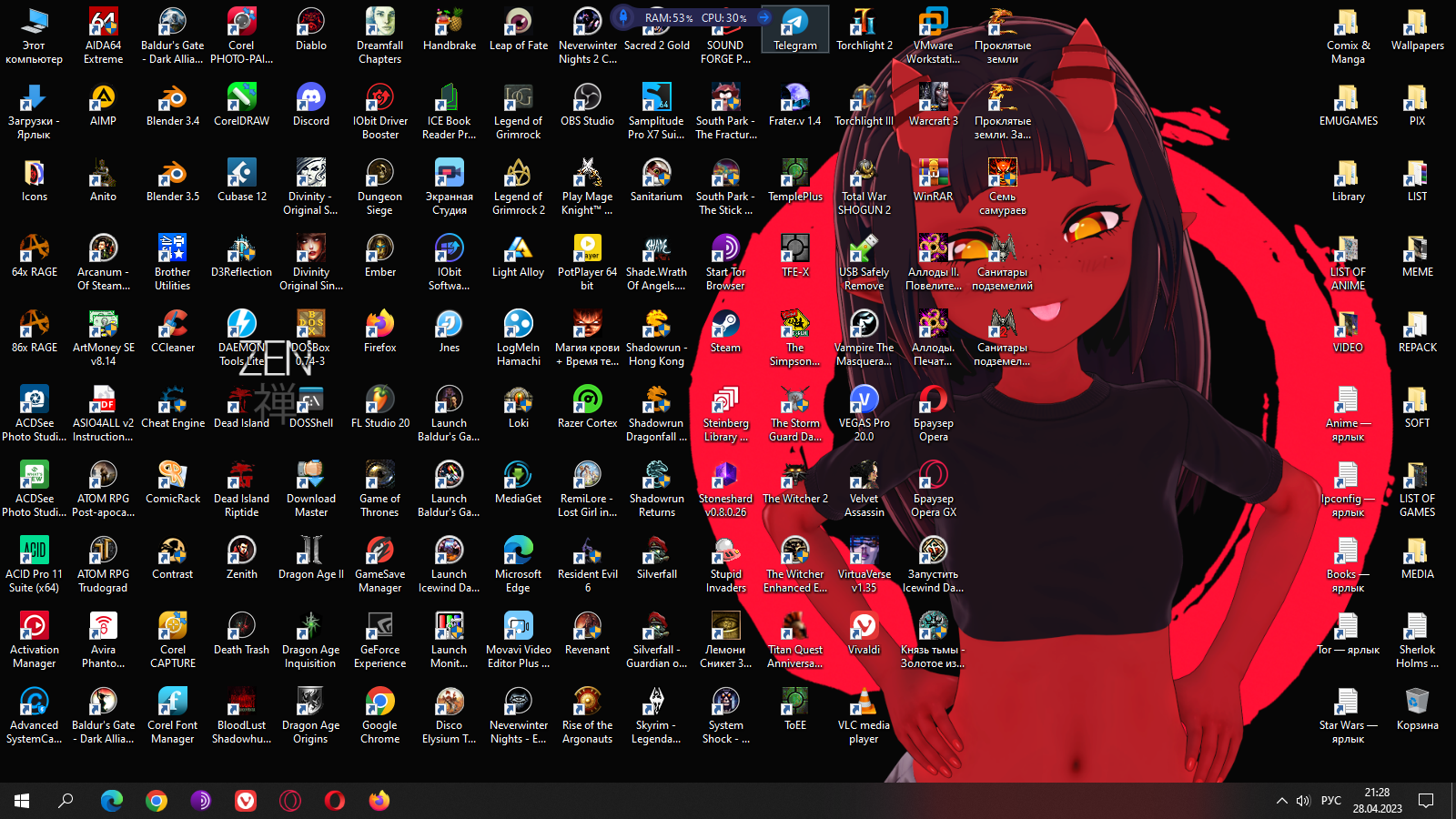The height and width of the screenshot is (819, 1456).
Task: Switch the РУС input language
Action: pyautogui.click(x=1331, y=801)
